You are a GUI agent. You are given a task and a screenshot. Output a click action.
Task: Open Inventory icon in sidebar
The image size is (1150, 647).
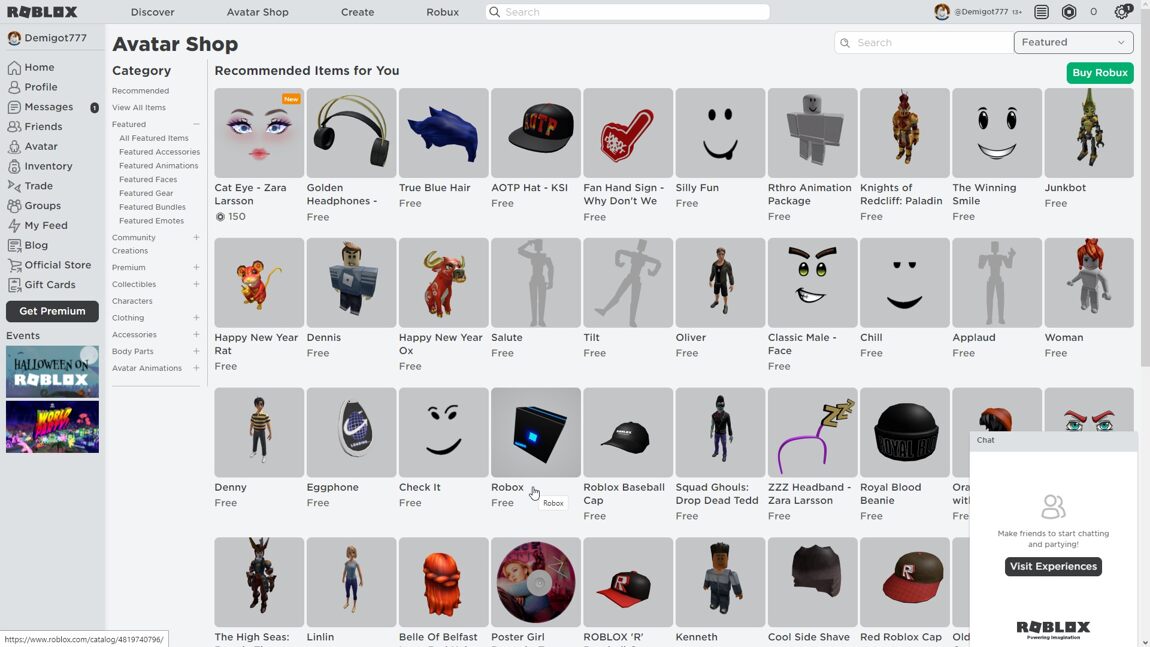pos(14,167)
